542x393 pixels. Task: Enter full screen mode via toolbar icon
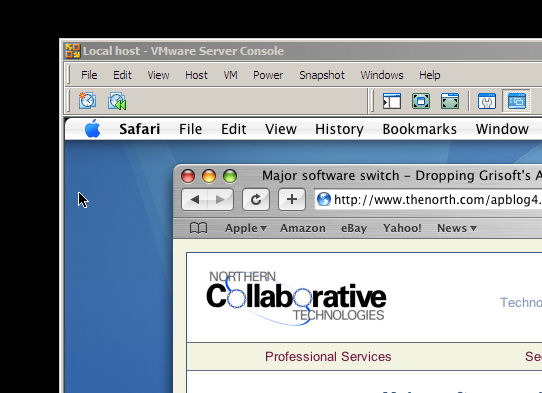pyautogui.click(x=421, y=101)
